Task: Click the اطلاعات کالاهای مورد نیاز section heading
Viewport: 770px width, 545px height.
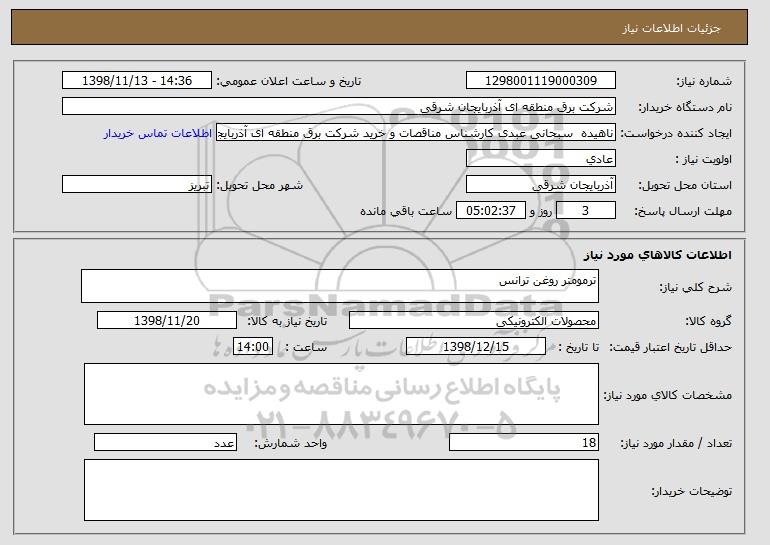Action: pyautogui.click(x=658, y=255)
